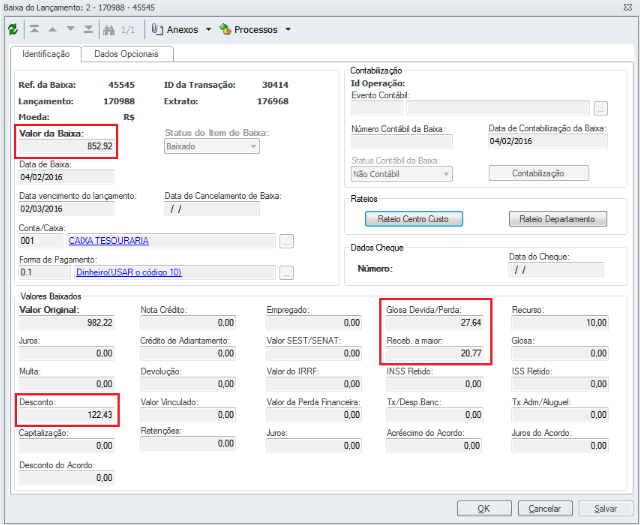
Task: Click the ISS Retido field
Action: click(560, 384)
